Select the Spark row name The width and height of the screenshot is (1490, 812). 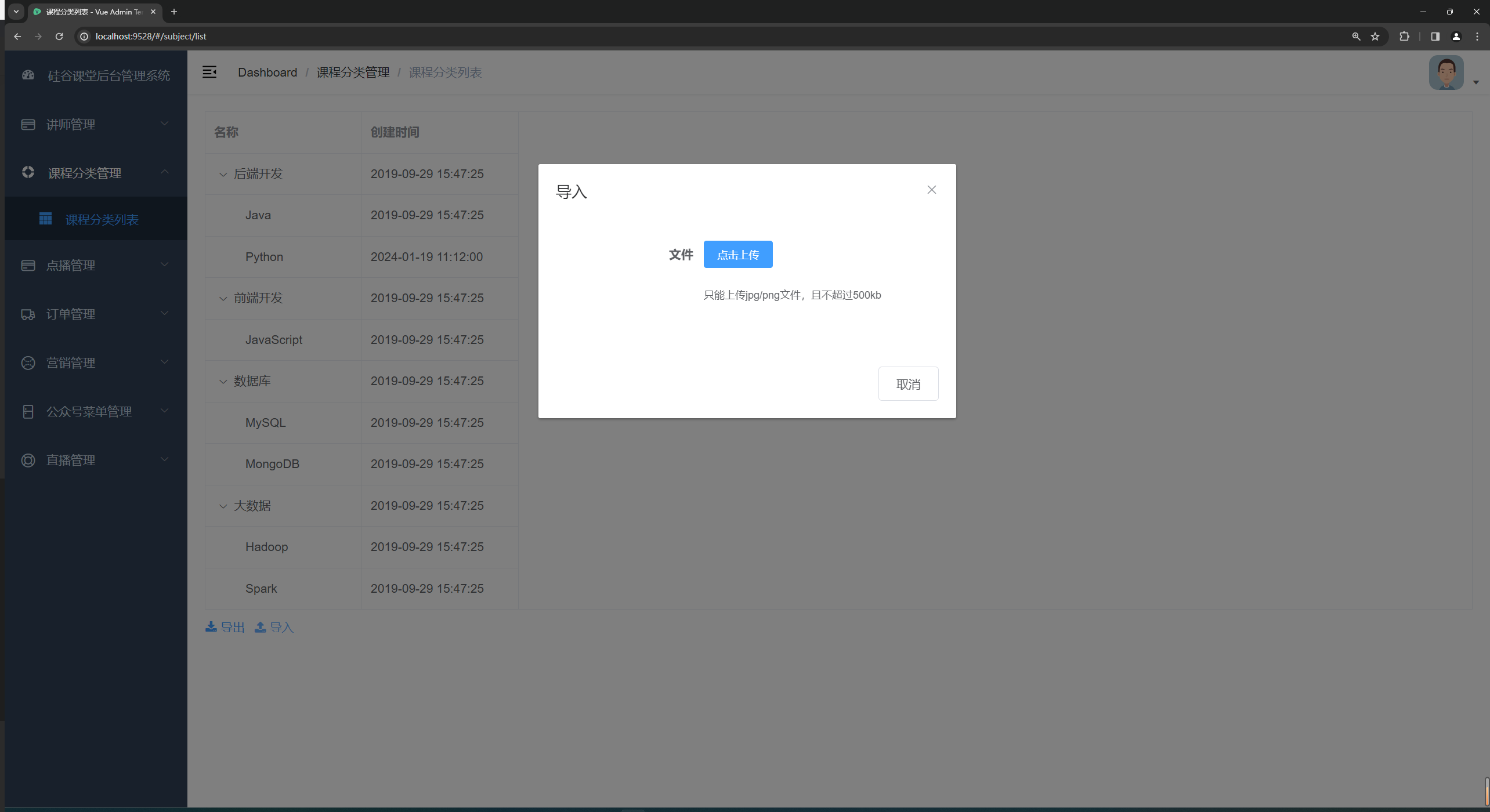click(x=261, y=588)
